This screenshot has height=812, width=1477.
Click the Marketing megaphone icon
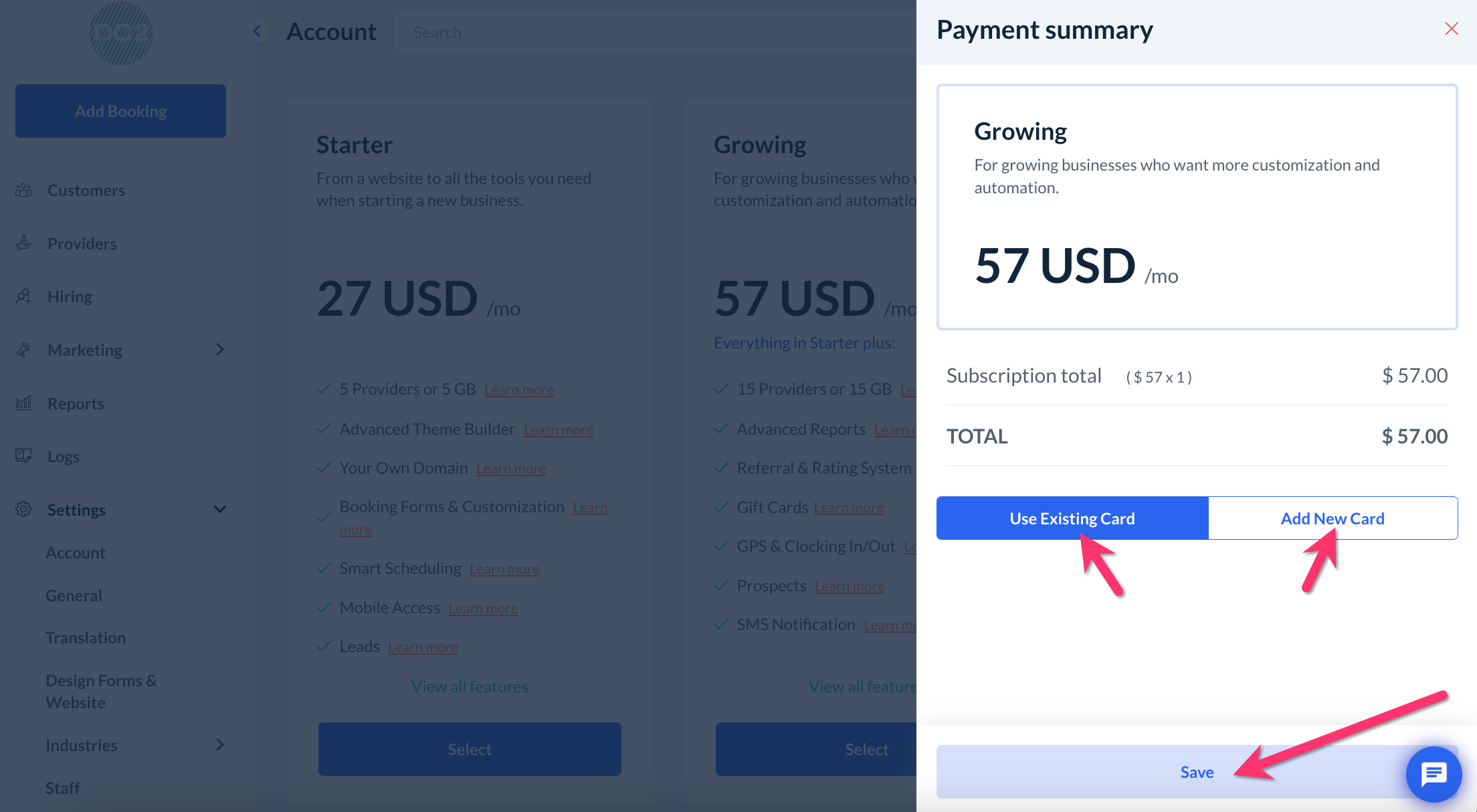pos(23,350)
